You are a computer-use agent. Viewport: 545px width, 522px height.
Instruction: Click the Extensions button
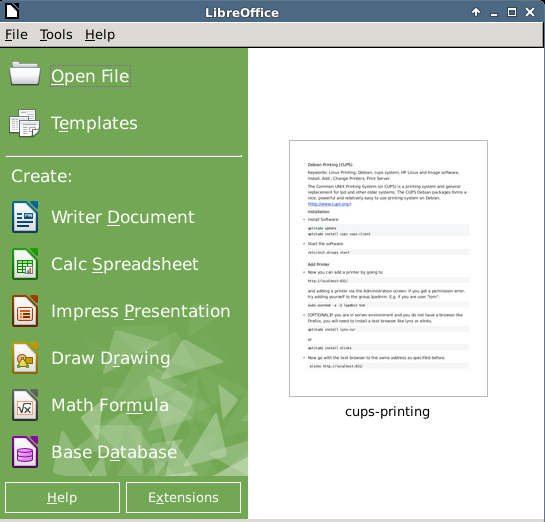click(184, 497)
